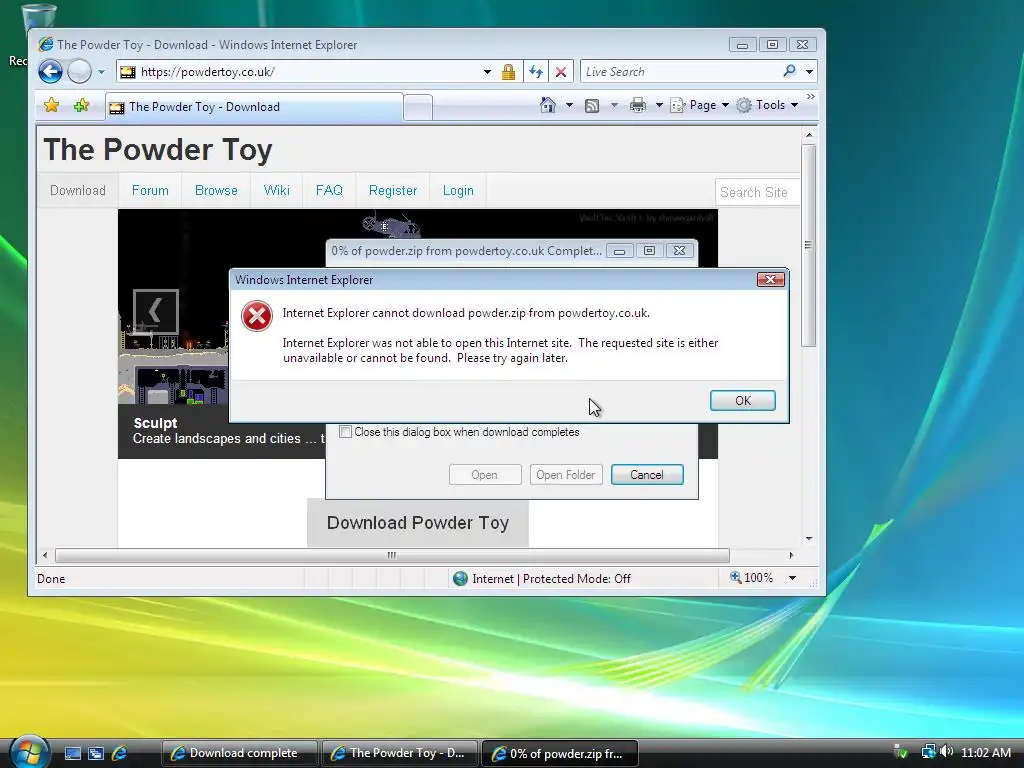Click Show Desktop quick launch icon
Viewport: 1024px width, 768px height.
(72, 754)
